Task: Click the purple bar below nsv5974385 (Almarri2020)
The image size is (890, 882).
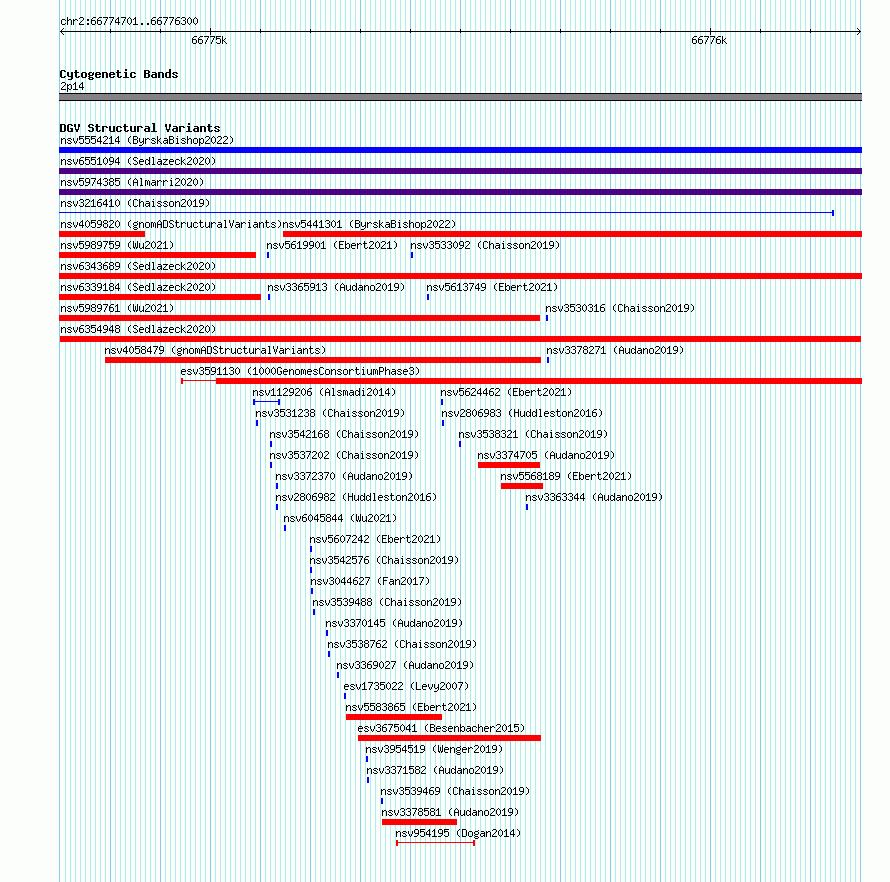Action: (460, 192)
